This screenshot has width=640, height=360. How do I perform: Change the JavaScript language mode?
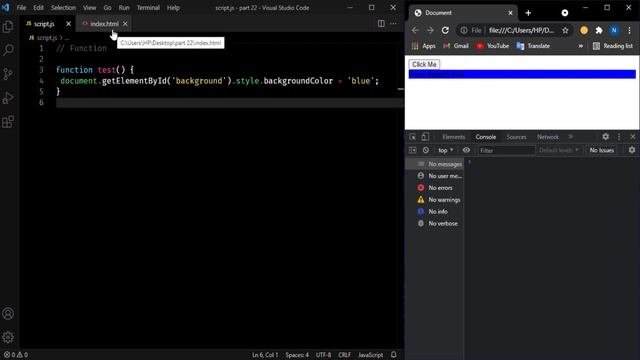tap(371, 355)
